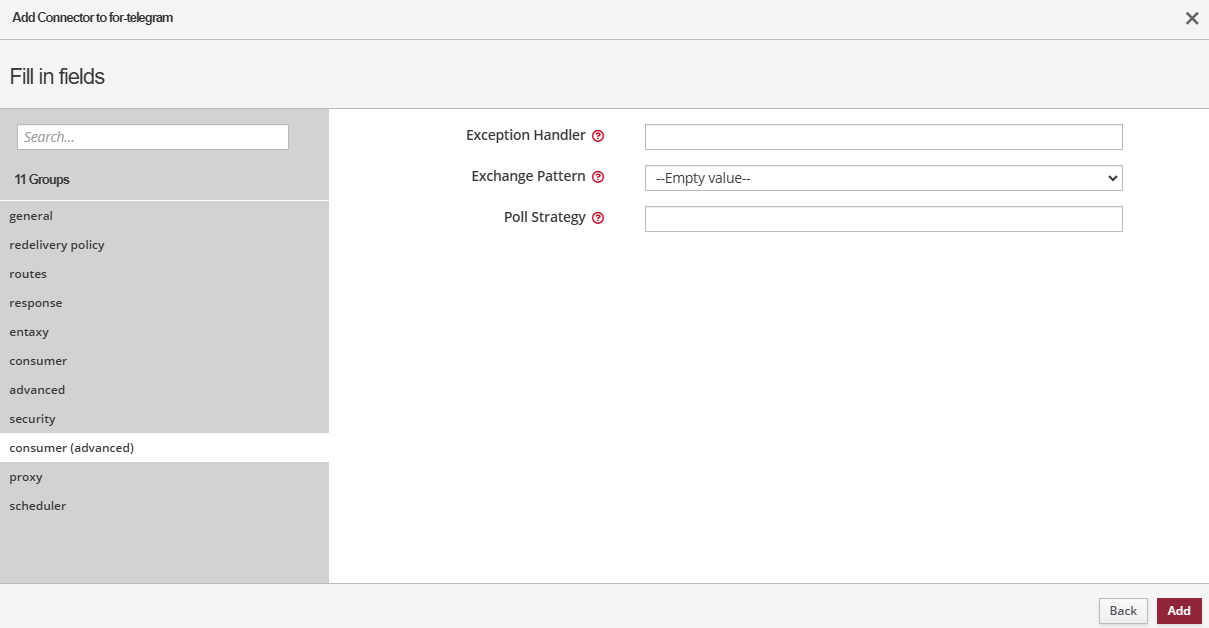Switch to the proxy group
This screenshot has width=1209, height=628.
coord(26,477)
